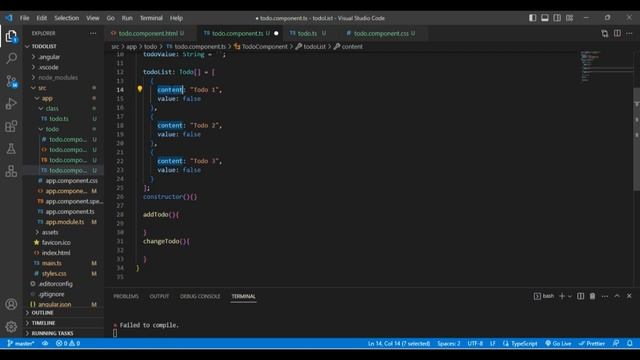This screenshot has height=360, width=640.
Task: Collapse the src folder
Action: pos(63,88)
